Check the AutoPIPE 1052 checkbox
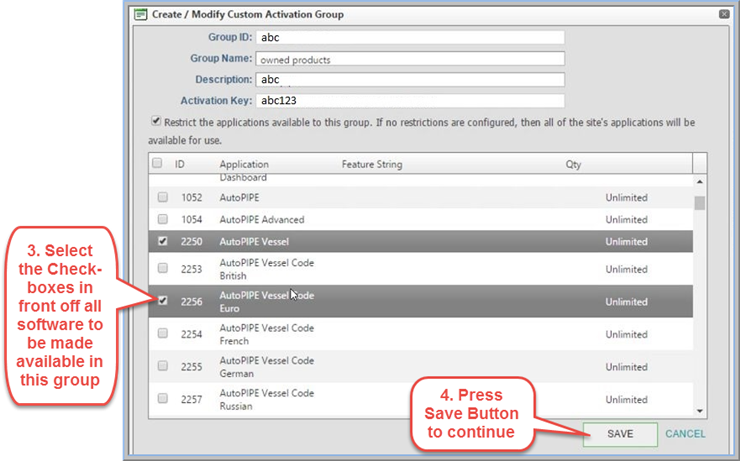This screenshot has height=461, width=740. [x=162, y=197]
